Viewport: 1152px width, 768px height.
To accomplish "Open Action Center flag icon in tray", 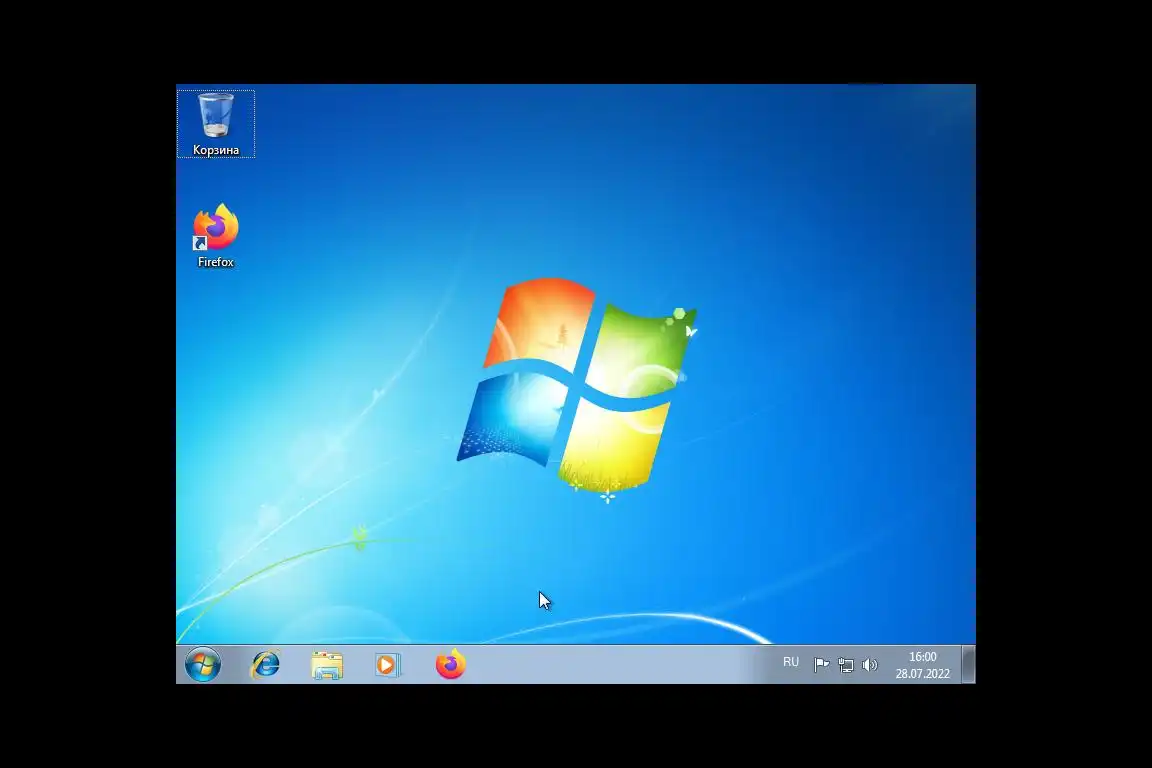I will click(x=821, y=665).
